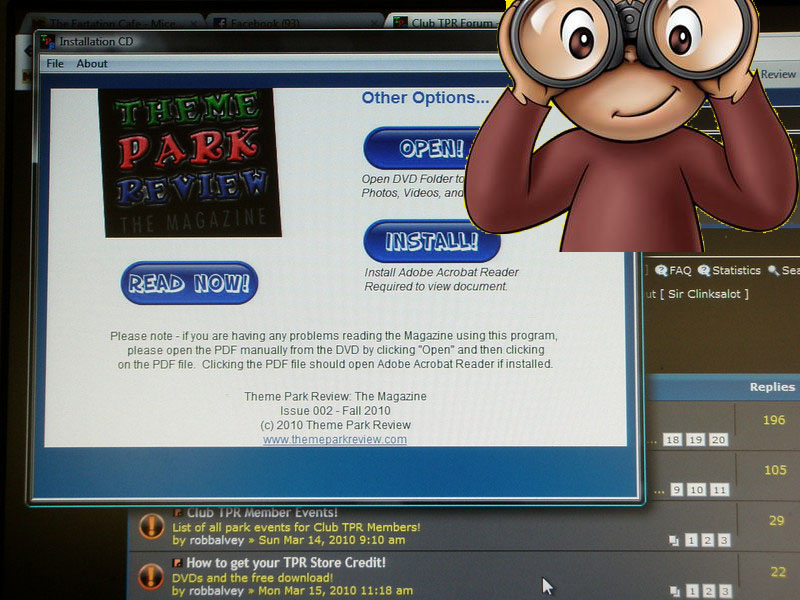Screen dimensions: 800x600
Task: Go to page 1 of Member Events topic
Action: coord(691,540)
